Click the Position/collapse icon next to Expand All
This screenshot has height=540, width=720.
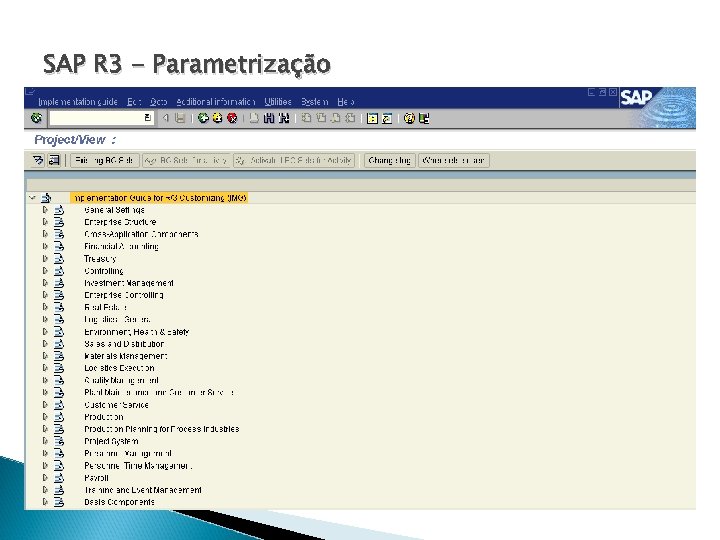54,160
